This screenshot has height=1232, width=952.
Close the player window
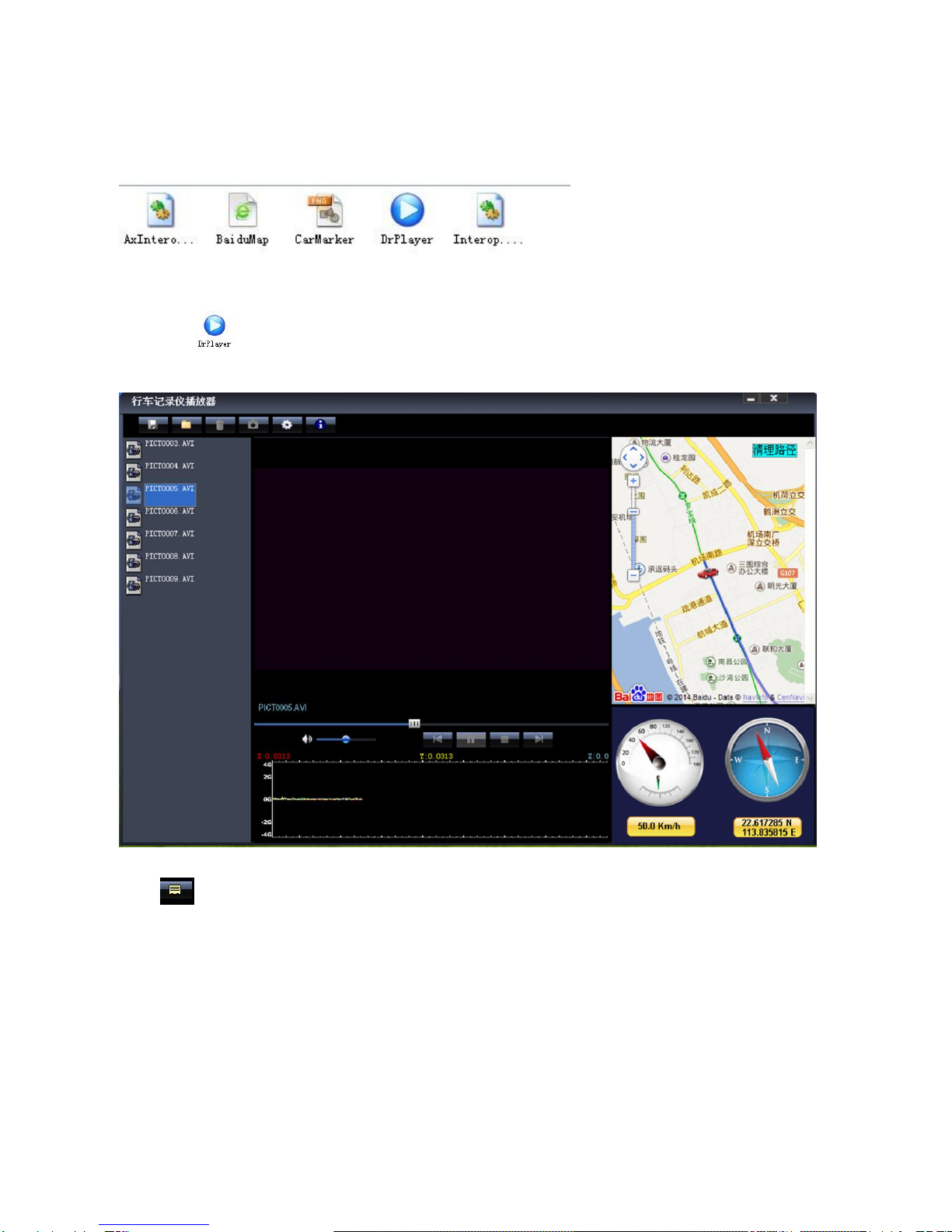(x=774, y=398)
